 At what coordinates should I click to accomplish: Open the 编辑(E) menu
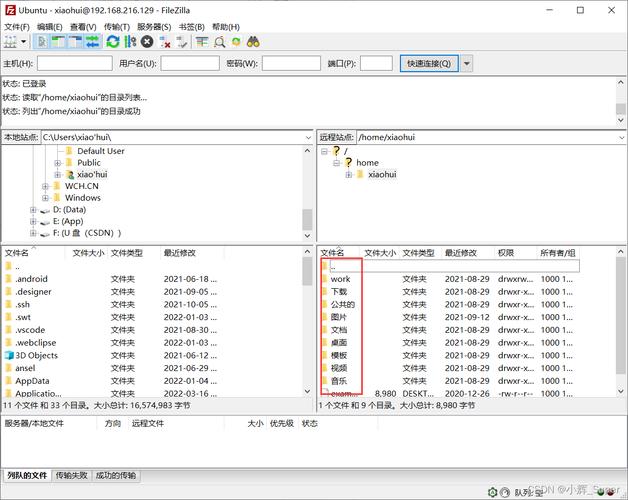(50, 27)
